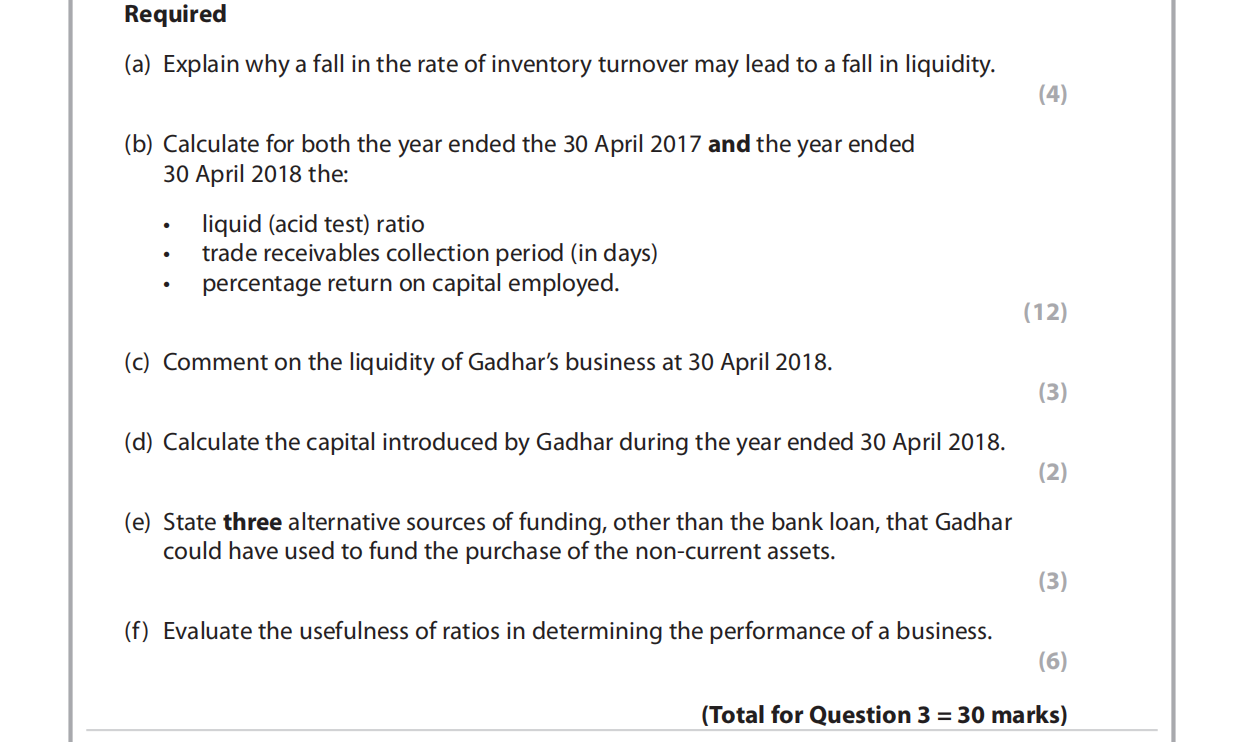The image size is (1248, 742).
Task: Click the "(c)" question label
Action: [x=137, y=363]
